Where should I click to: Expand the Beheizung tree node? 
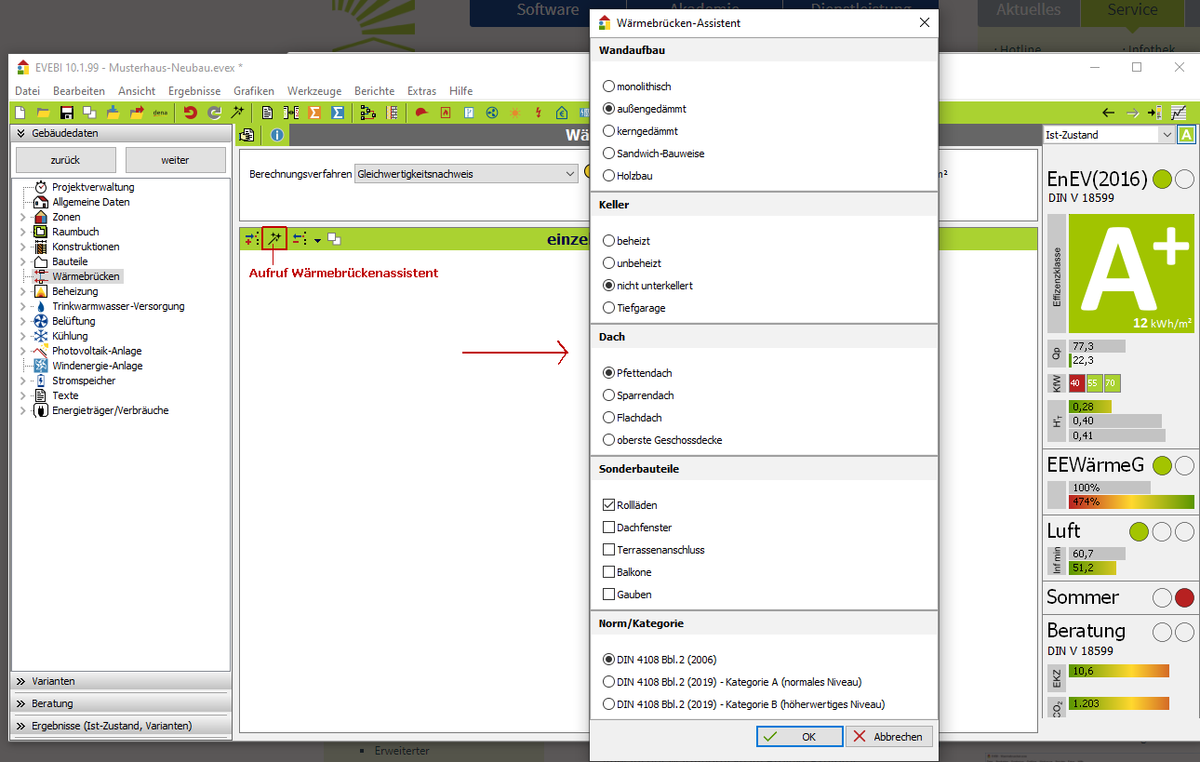click(24, 292)
